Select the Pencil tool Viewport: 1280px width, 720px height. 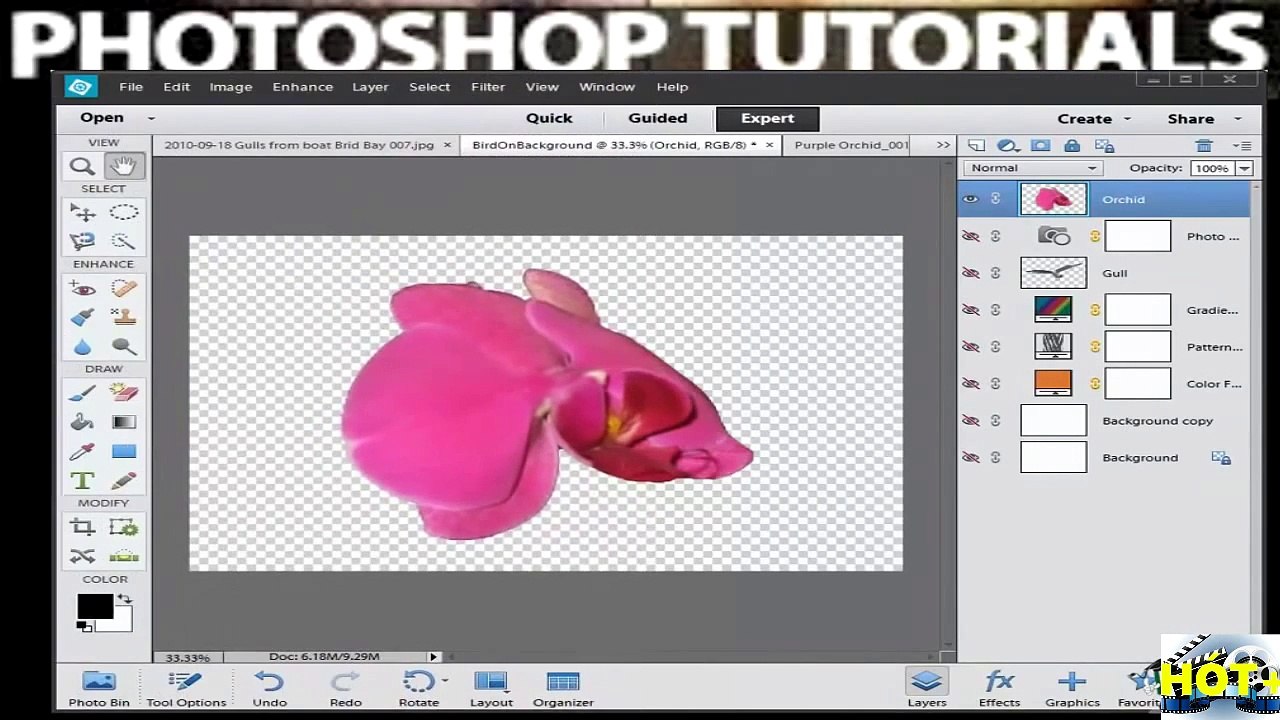point(123,481)
